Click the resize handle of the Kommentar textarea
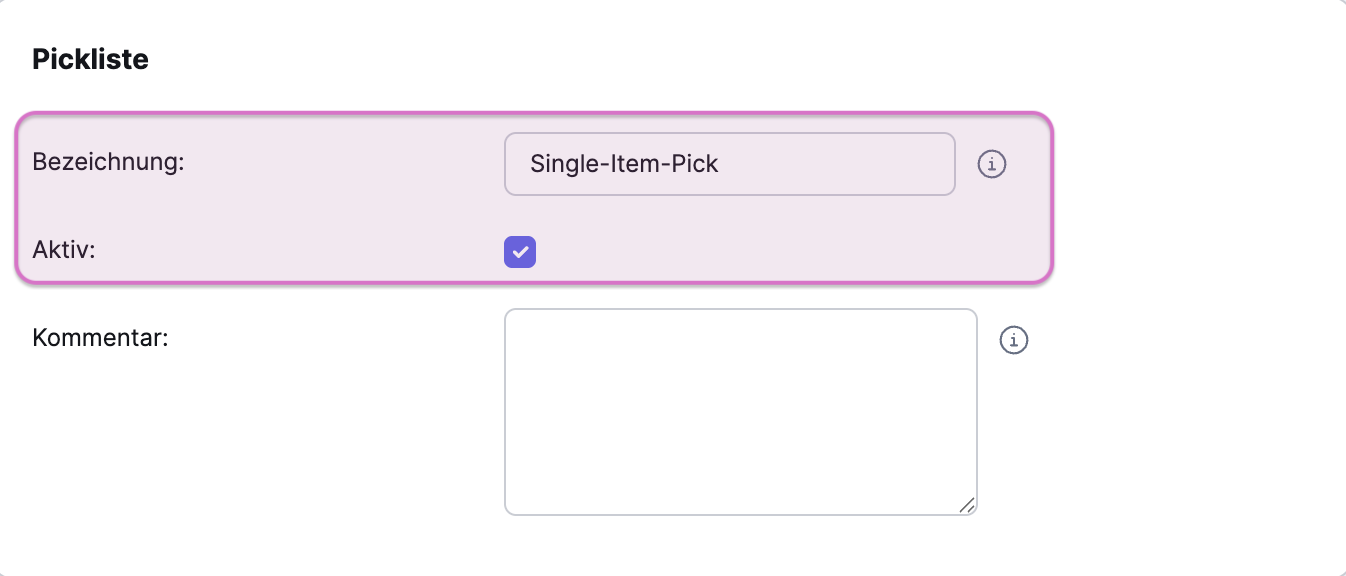This screenshot has height=576, width=1346. tap(966, 506)
